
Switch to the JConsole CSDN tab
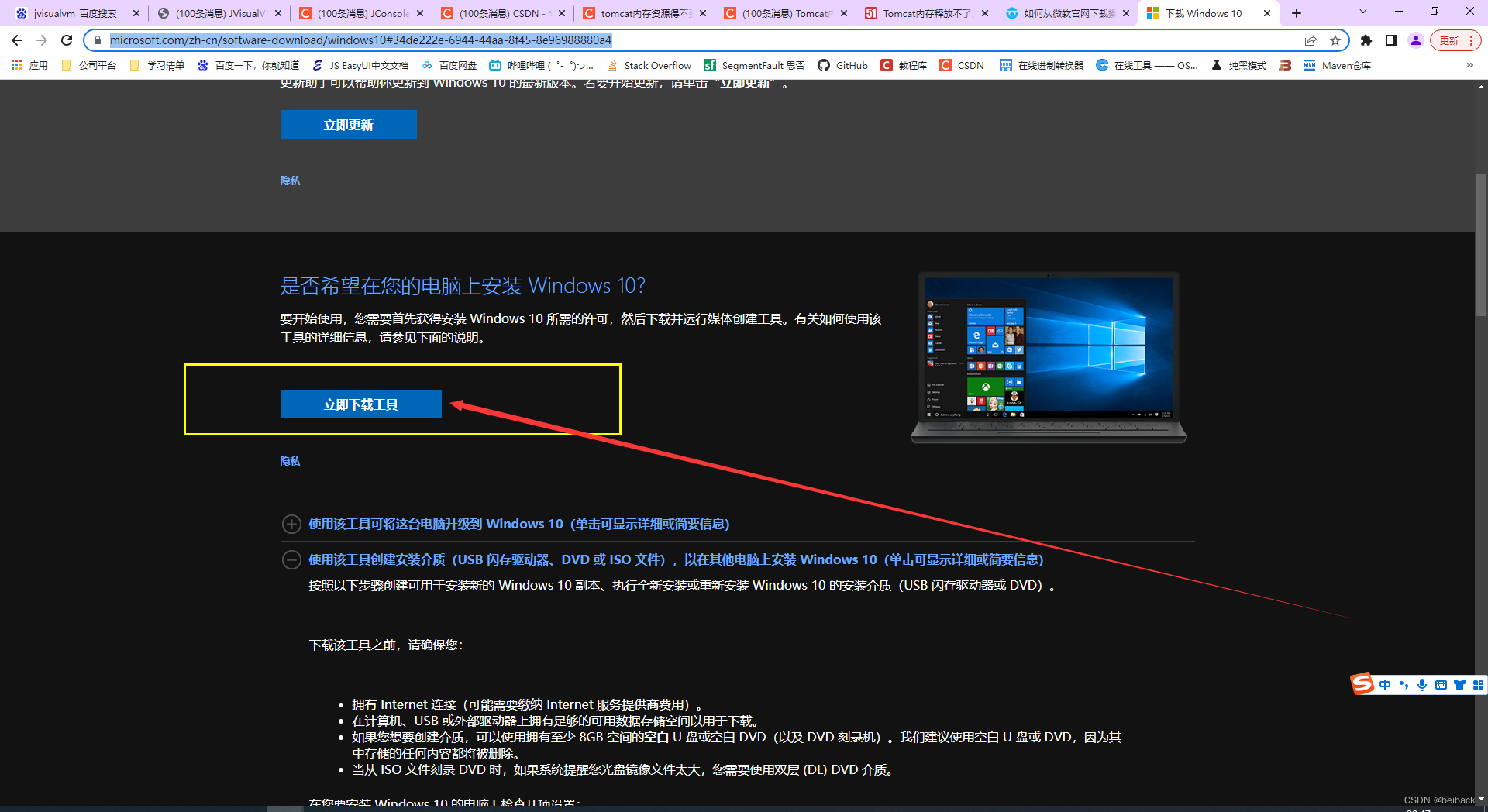point(362,13)
